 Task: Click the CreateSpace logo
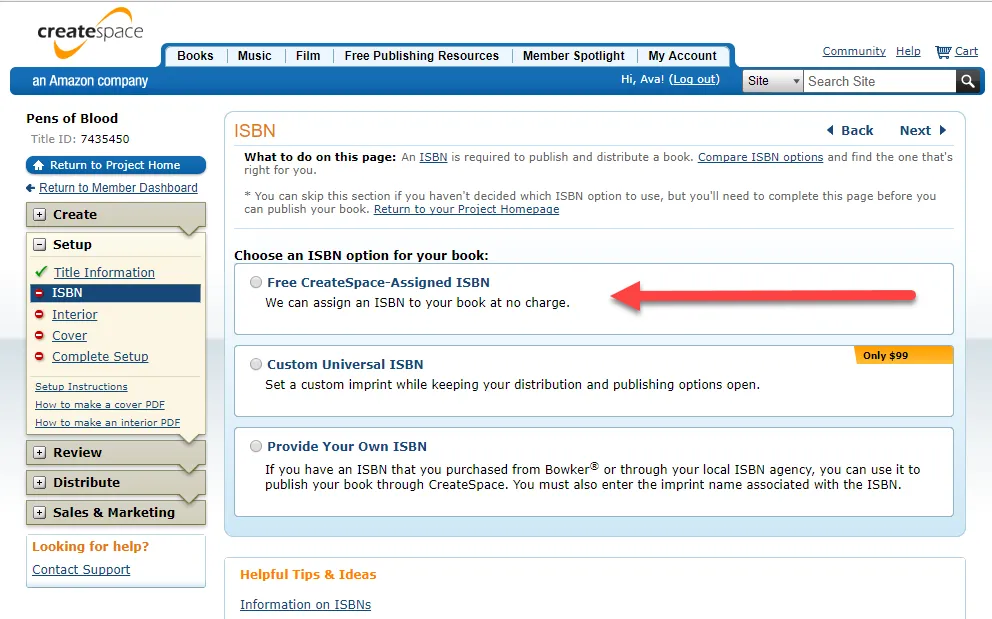pos(90,33)
